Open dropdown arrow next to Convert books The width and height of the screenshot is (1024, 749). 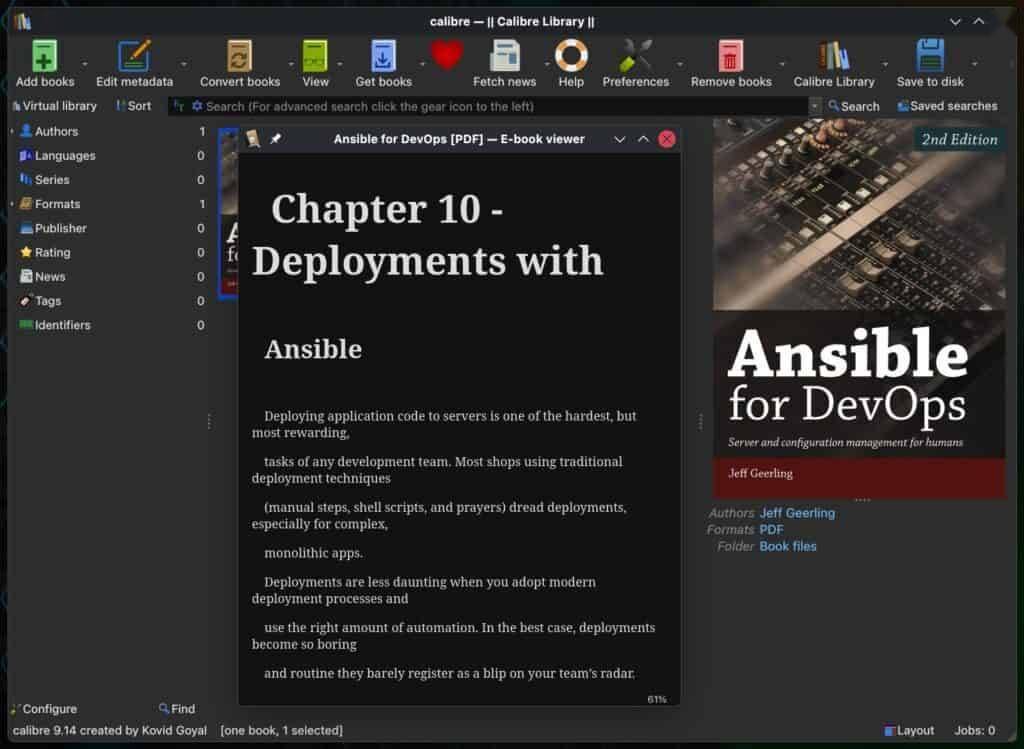click(291, 64)
